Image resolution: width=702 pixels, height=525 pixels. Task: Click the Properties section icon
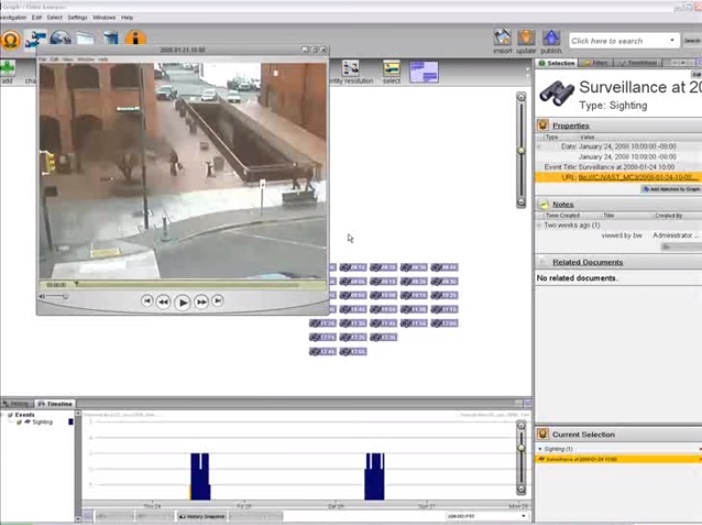tap(543, 125)
